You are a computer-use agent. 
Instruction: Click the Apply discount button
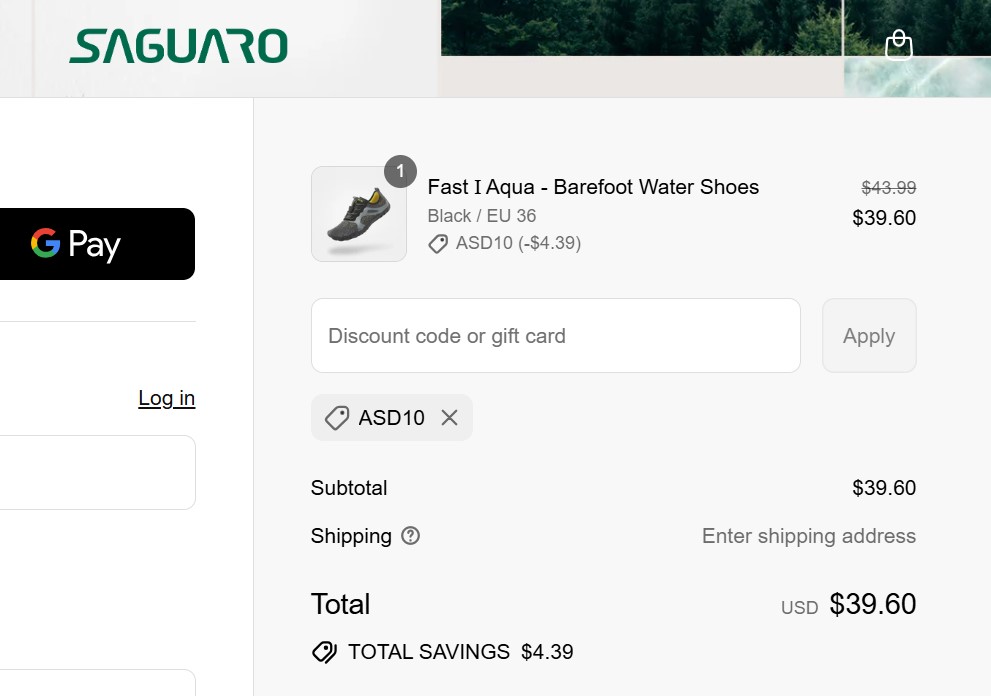pos(868,335)
